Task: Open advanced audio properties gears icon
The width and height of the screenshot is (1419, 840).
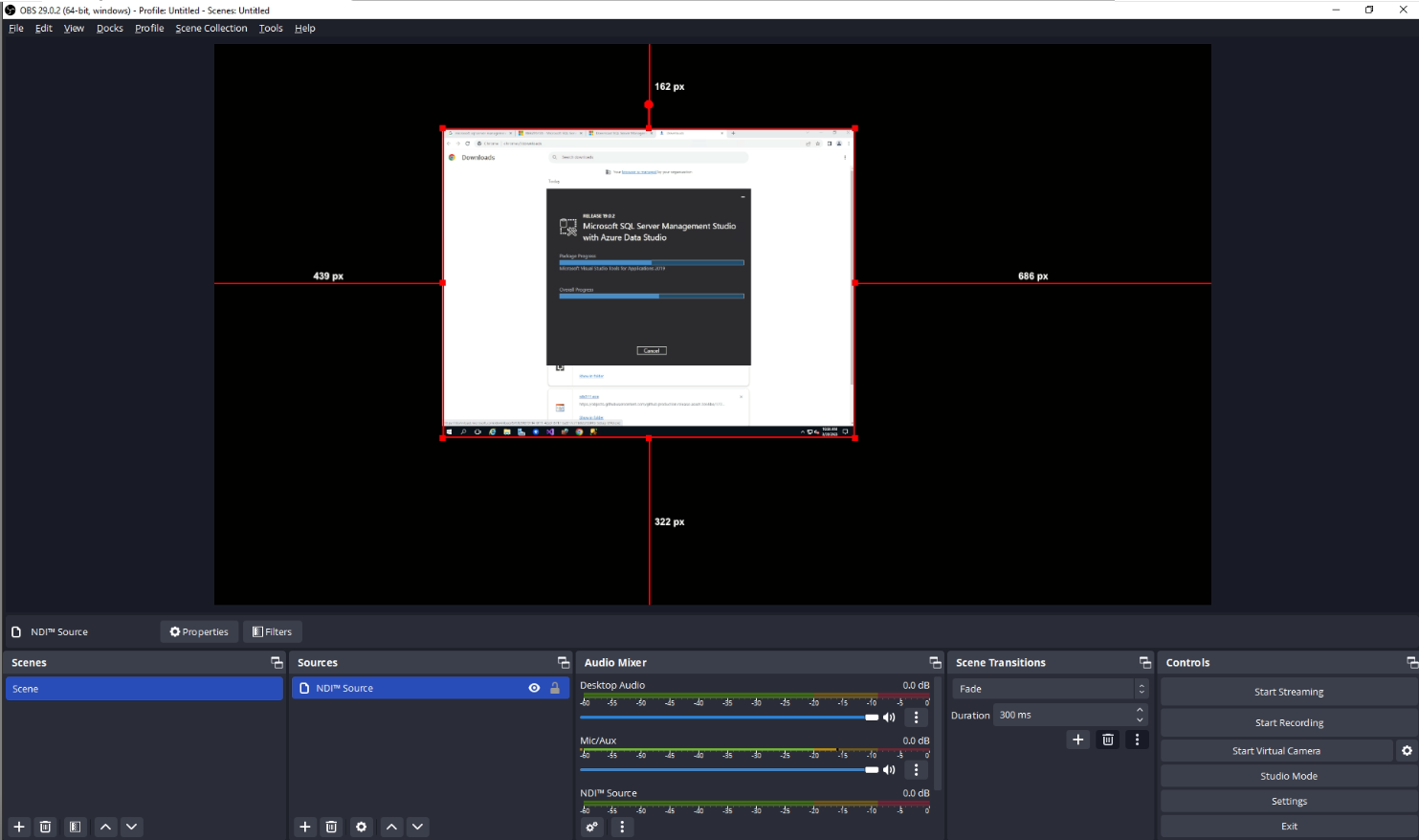Action: pos(592,827)
